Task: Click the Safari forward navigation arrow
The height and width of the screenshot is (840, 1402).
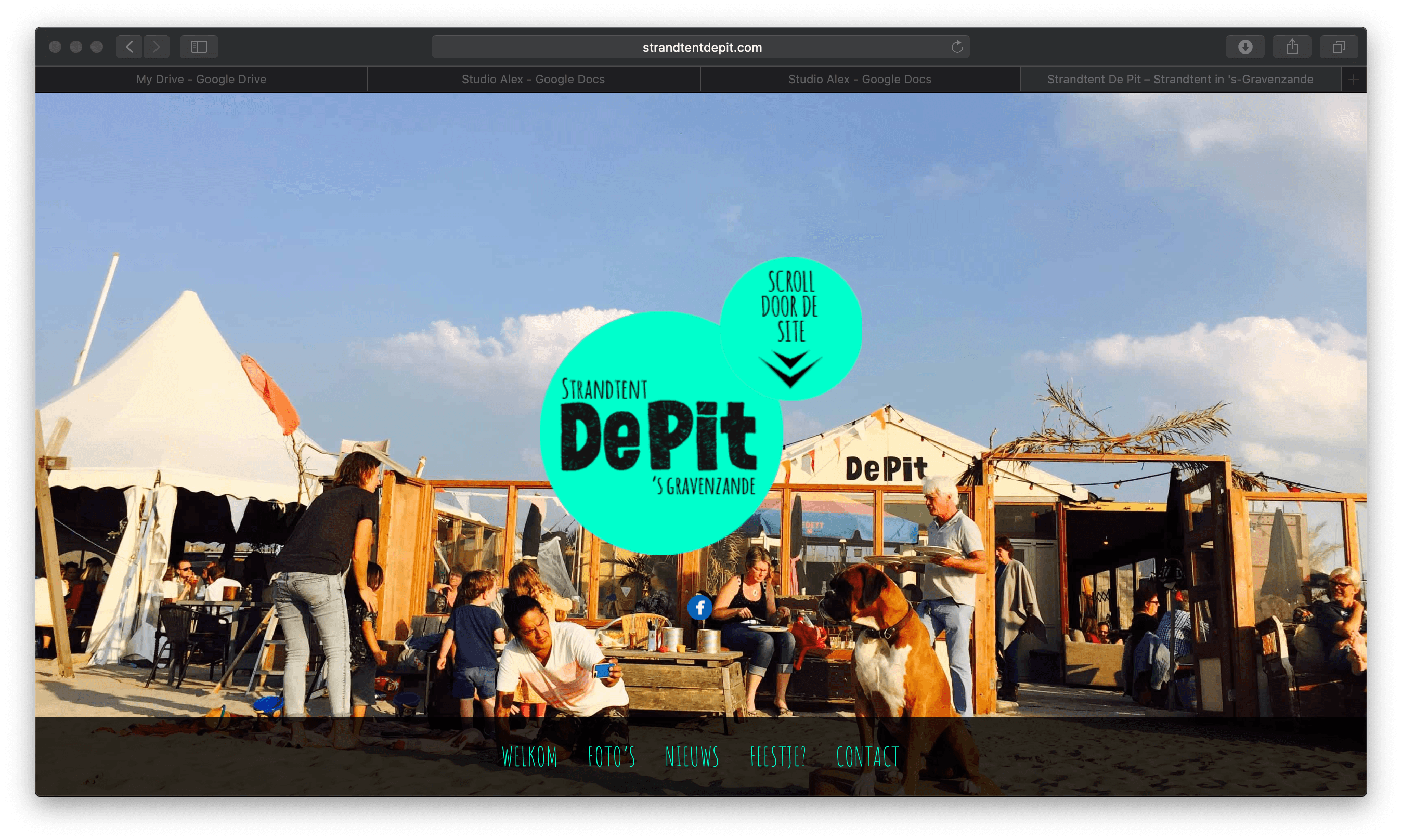Action: point(157,47)
